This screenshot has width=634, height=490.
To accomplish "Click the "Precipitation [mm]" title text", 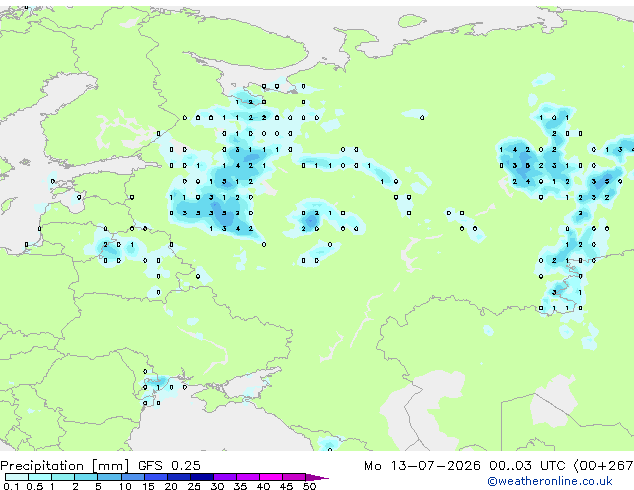I will point(65,466).
